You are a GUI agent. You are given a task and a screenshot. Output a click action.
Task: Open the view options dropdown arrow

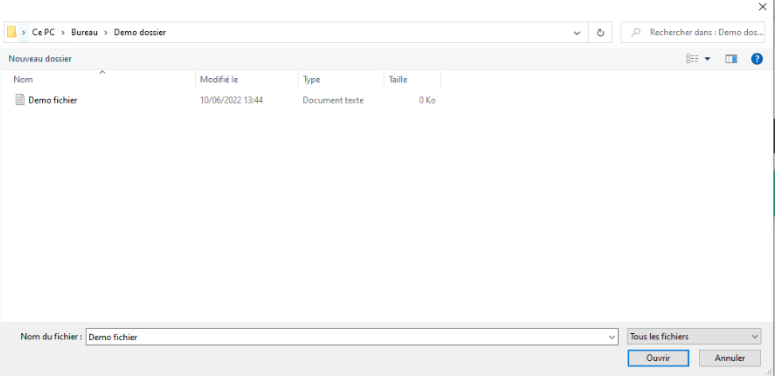pos(707,59)
